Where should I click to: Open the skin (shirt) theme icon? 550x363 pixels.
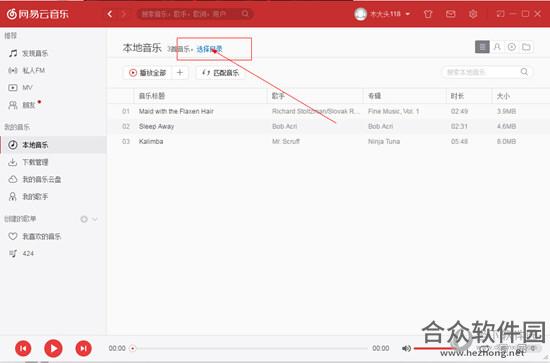coord(428,14)
